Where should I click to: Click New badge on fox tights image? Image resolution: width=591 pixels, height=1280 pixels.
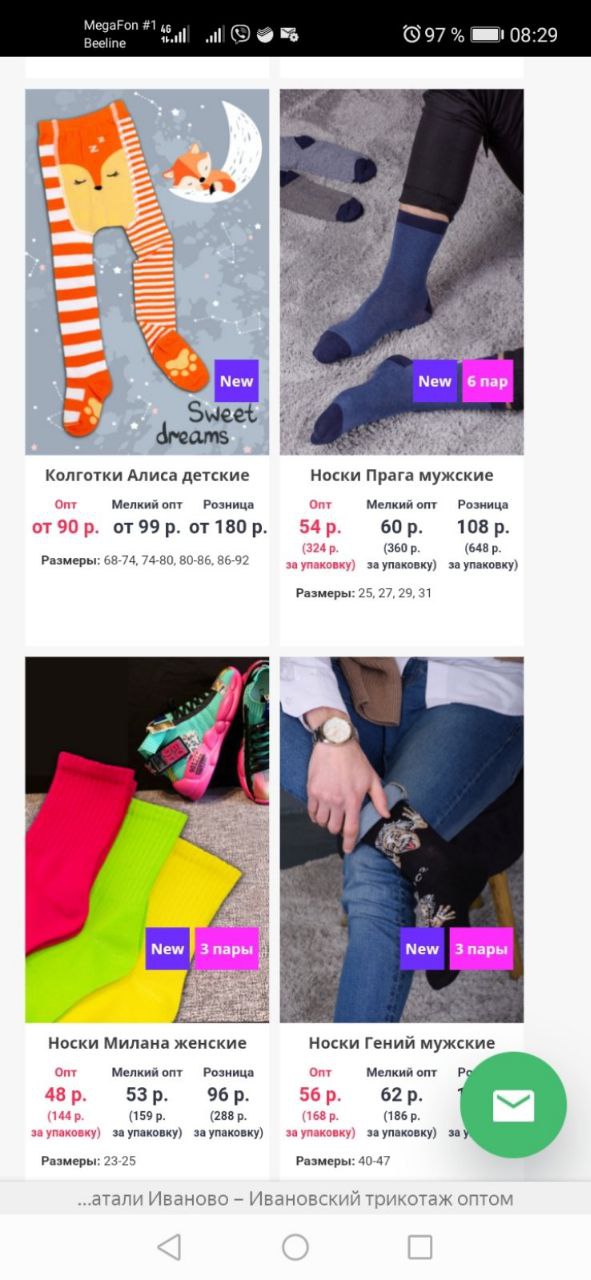237,381
